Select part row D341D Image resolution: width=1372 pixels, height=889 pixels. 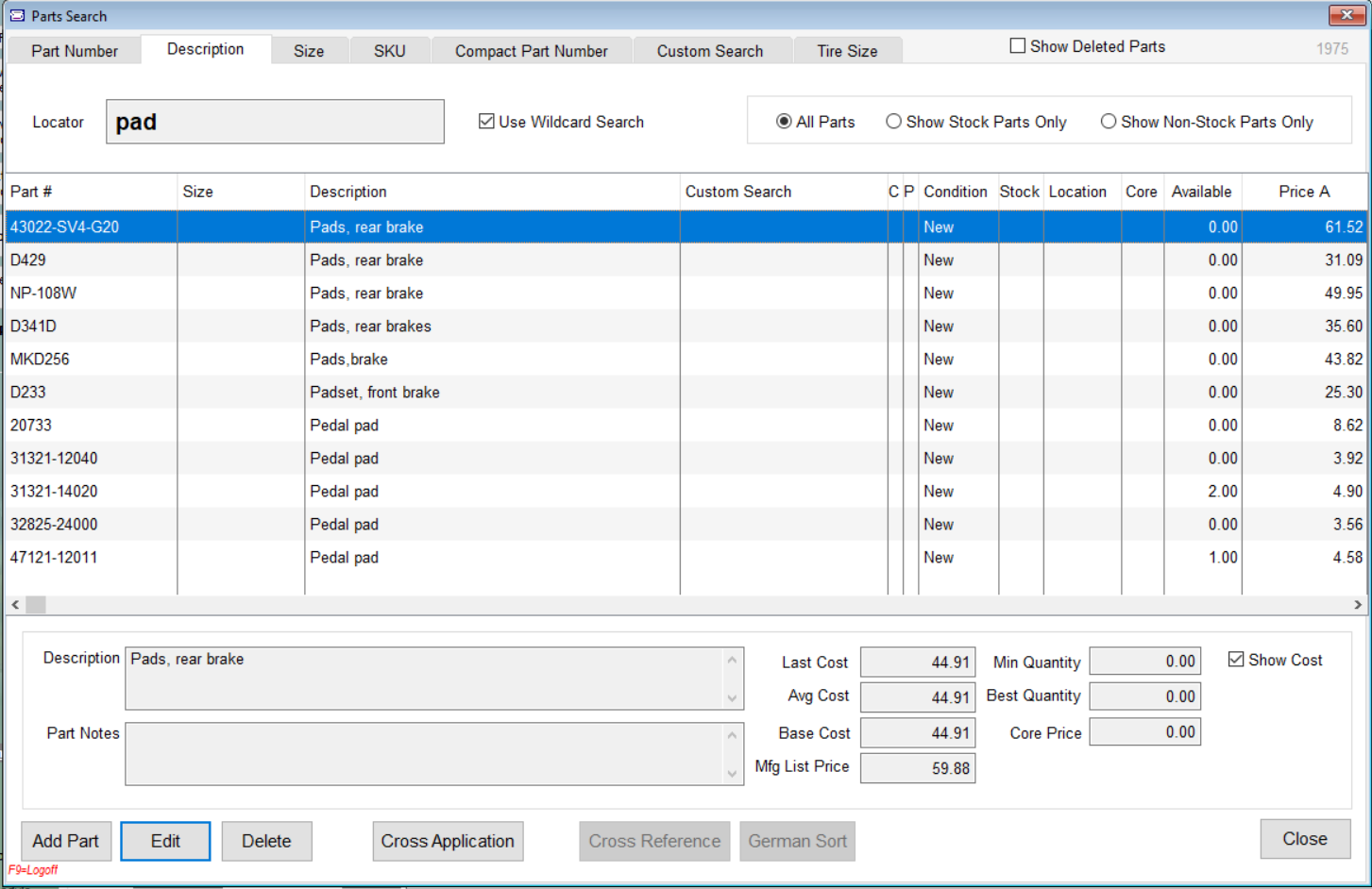click(686, 326)
